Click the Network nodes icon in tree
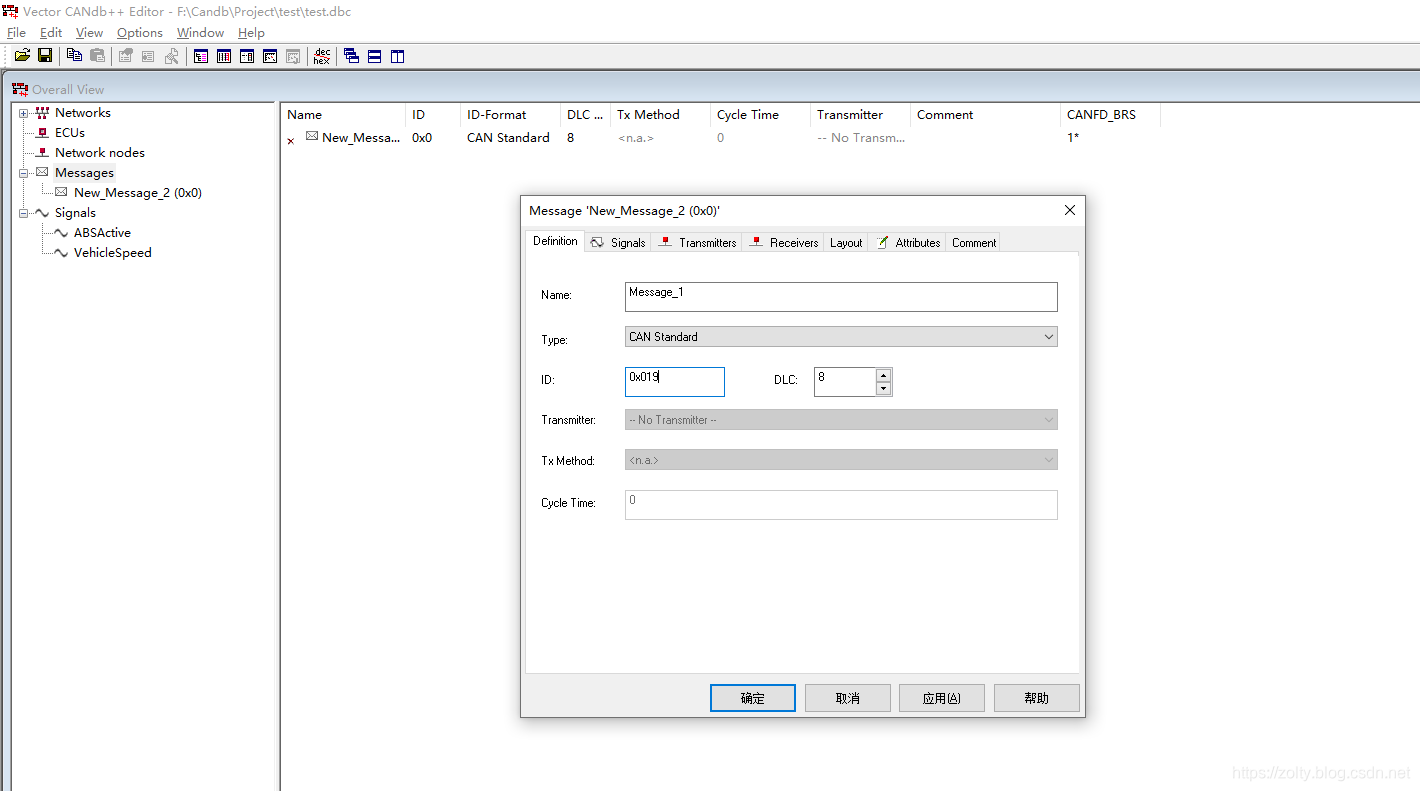Screen dimensions: 1420x791 click(x=42, y=152)
